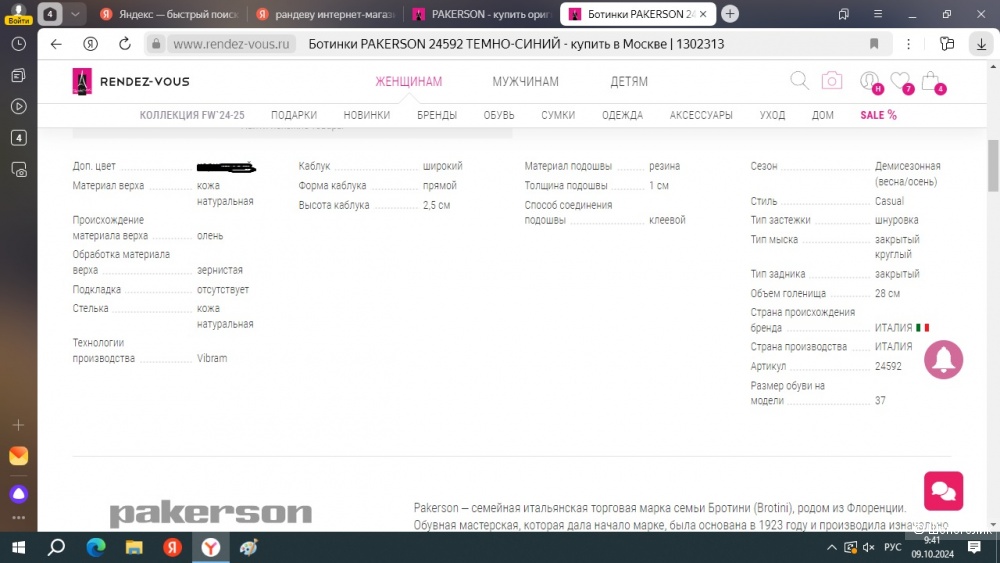
Task: Open ПОДАРКИ menu item
Action: click(x=294, y=115)
